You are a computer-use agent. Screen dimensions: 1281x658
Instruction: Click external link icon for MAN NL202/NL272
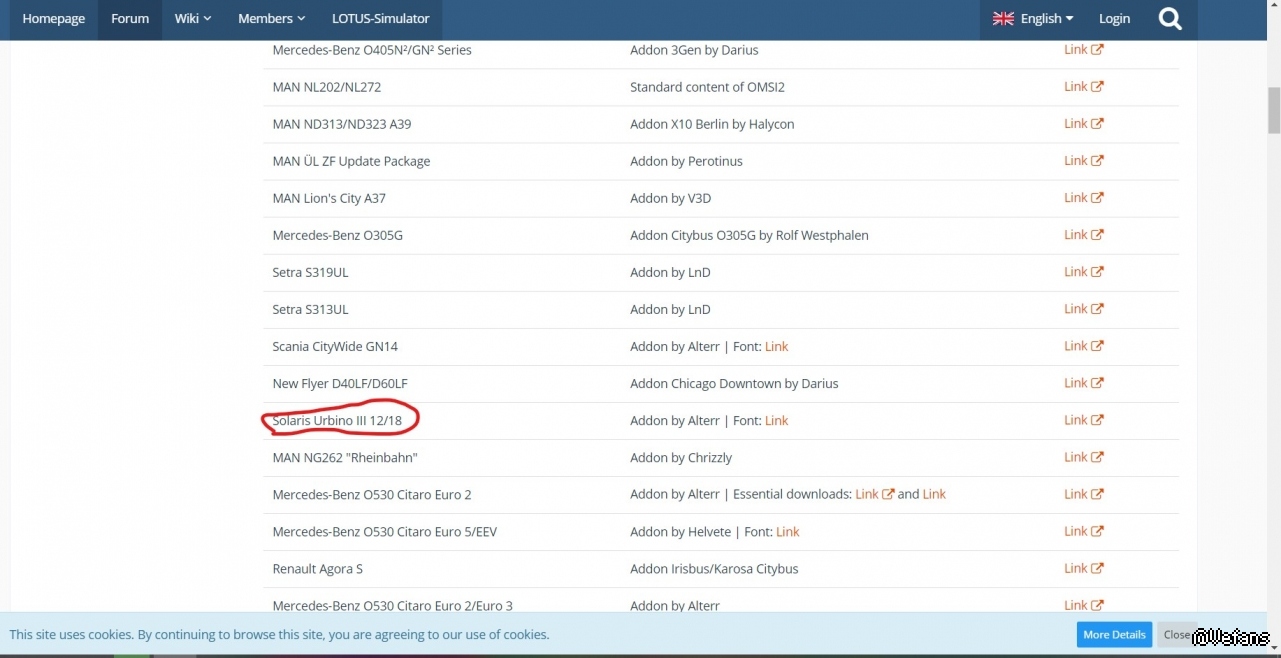tap(1097, 87)
